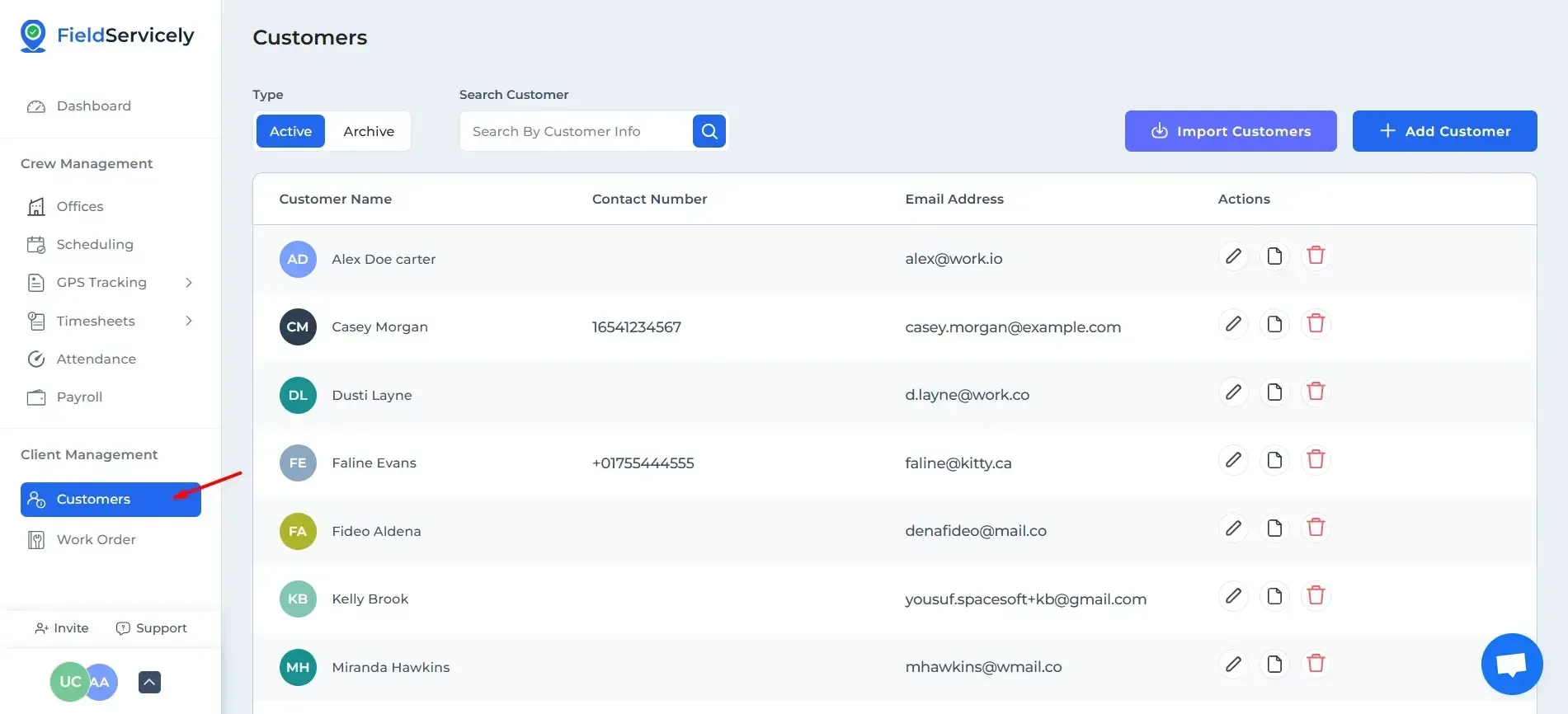The height and width of the screenshot is (714, 1568).
Task: Click the UC user avatar
Action: click(68, 682)
